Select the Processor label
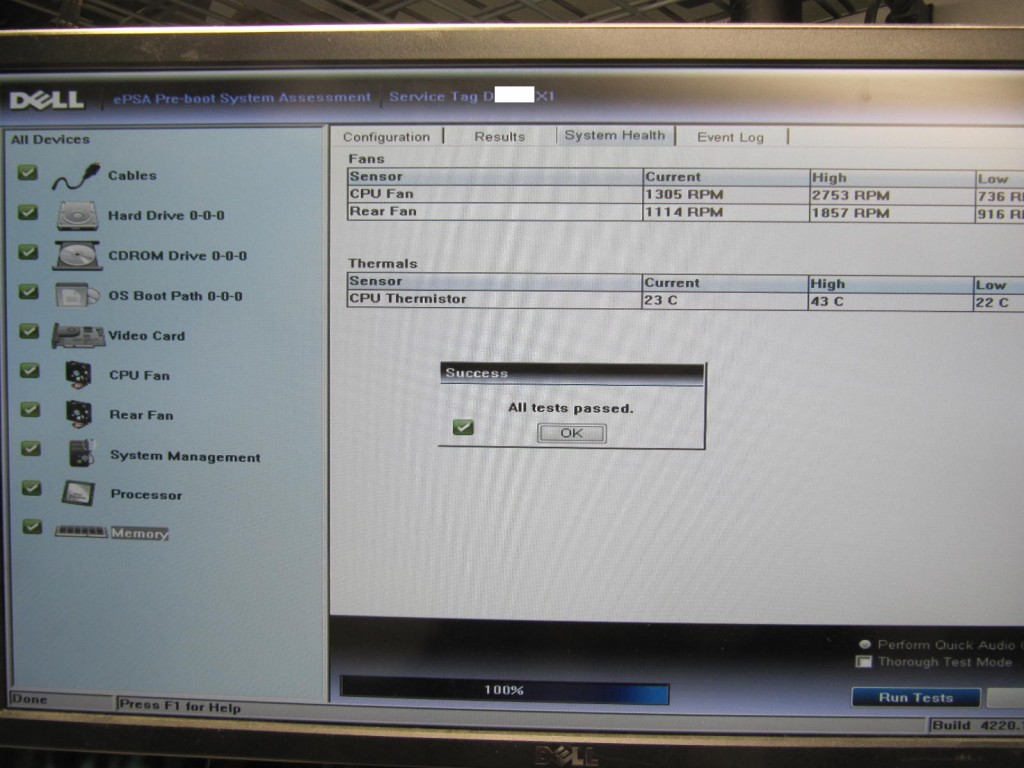Screen dimensions: 1024x768 click(147, 494)
